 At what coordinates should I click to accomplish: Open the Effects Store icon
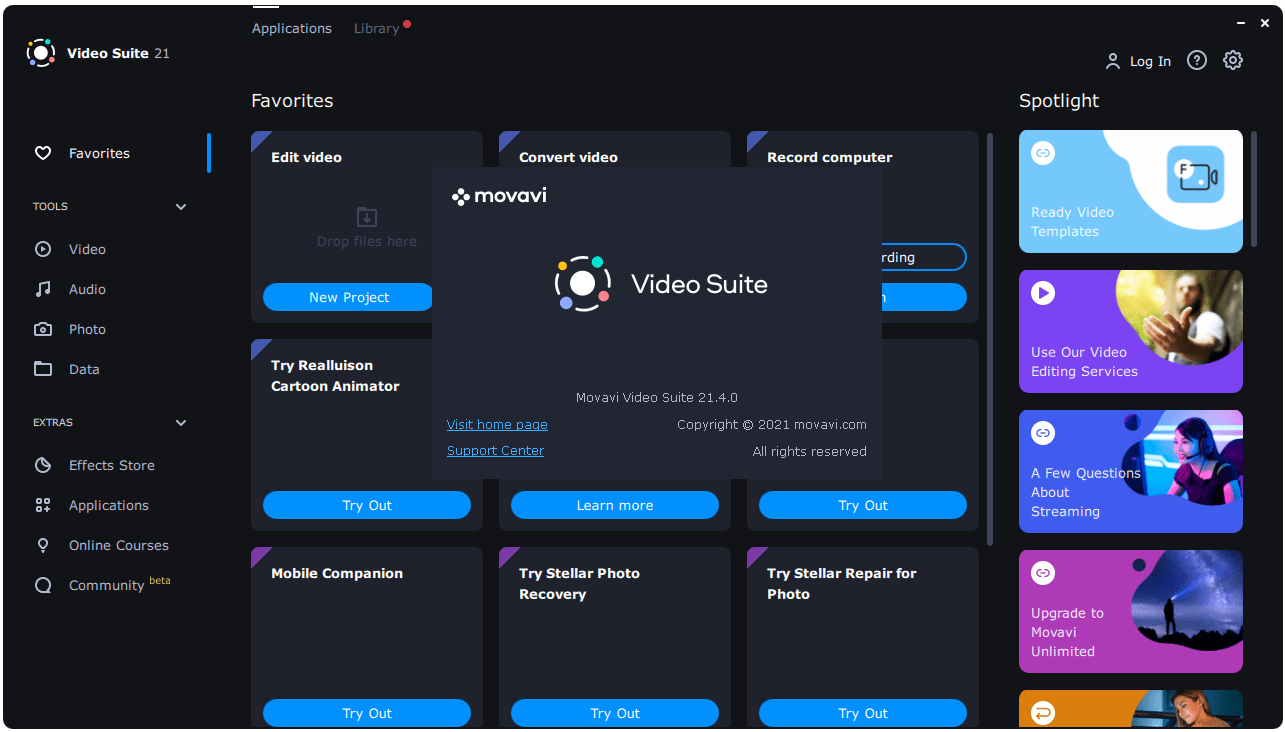tap(43, 465)
